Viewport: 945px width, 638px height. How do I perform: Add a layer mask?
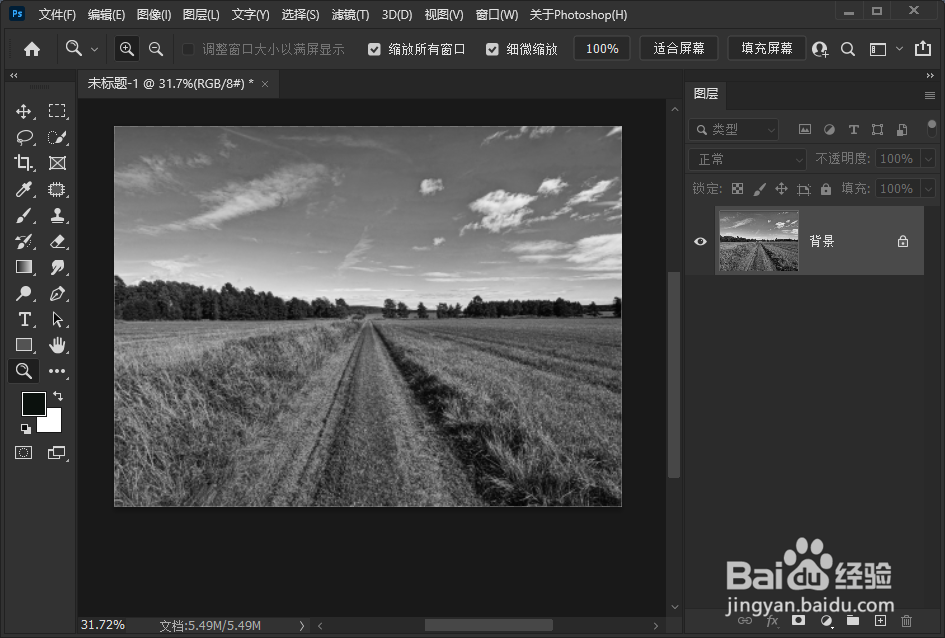click(x=799, y=621)
